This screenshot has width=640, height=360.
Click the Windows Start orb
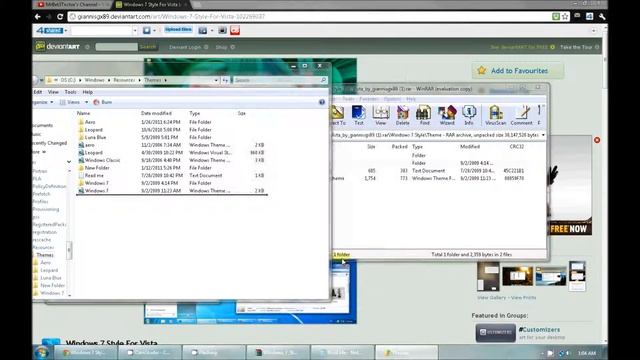pyautogui.click(x=42, y=353)
